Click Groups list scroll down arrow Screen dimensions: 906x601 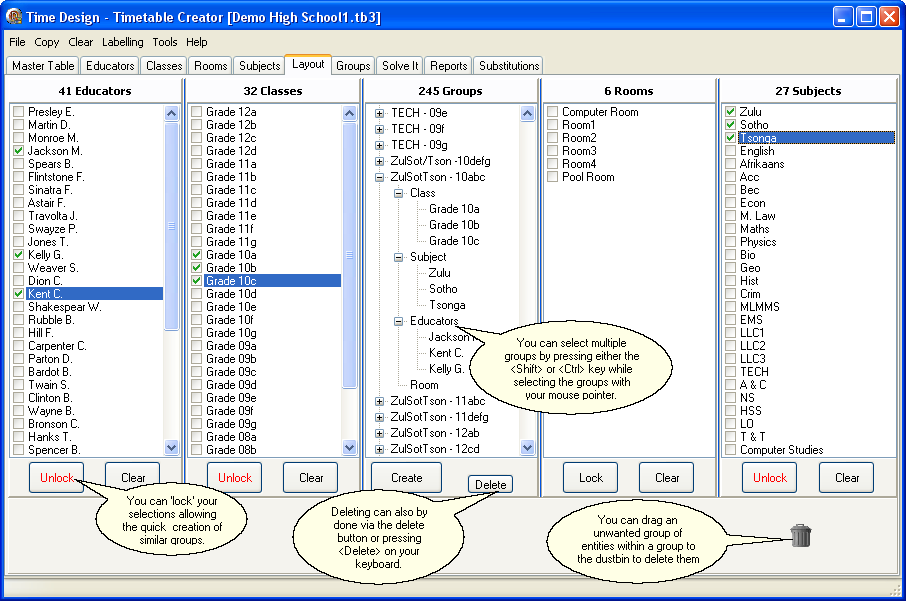click(x=527, y=447)
